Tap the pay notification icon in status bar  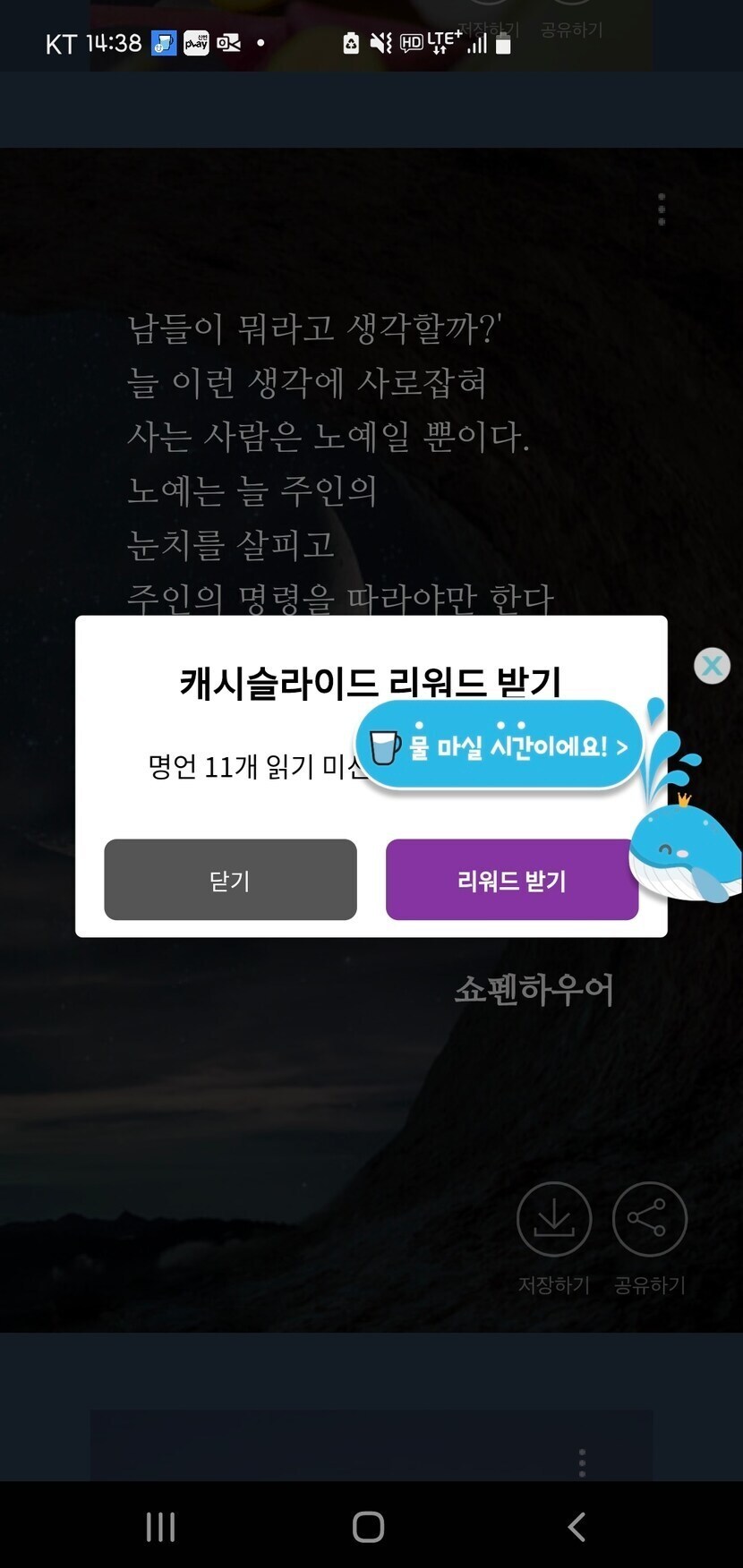196,42
